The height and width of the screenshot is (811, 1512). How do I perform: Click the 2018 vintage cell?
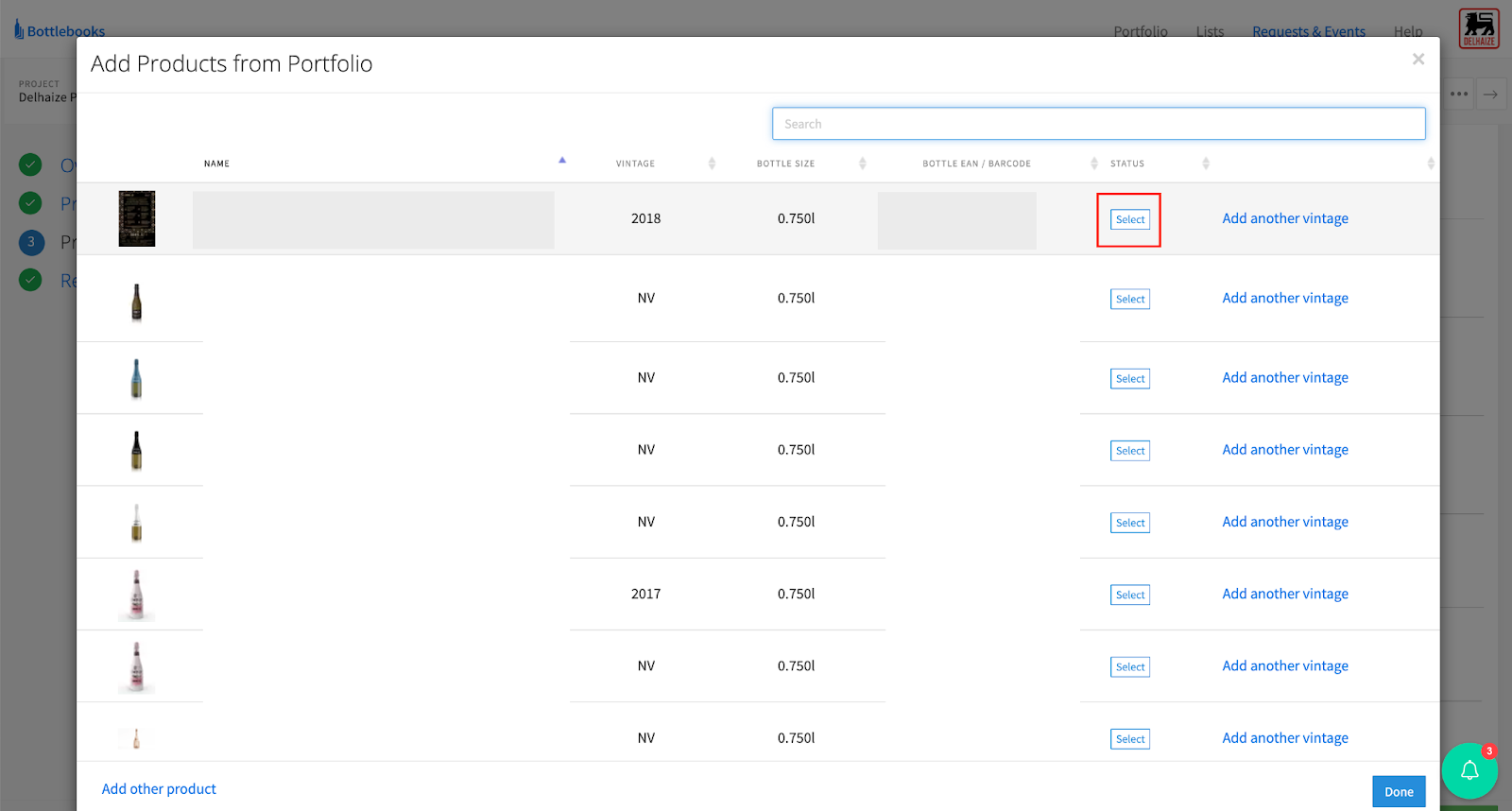click(645, 218)
